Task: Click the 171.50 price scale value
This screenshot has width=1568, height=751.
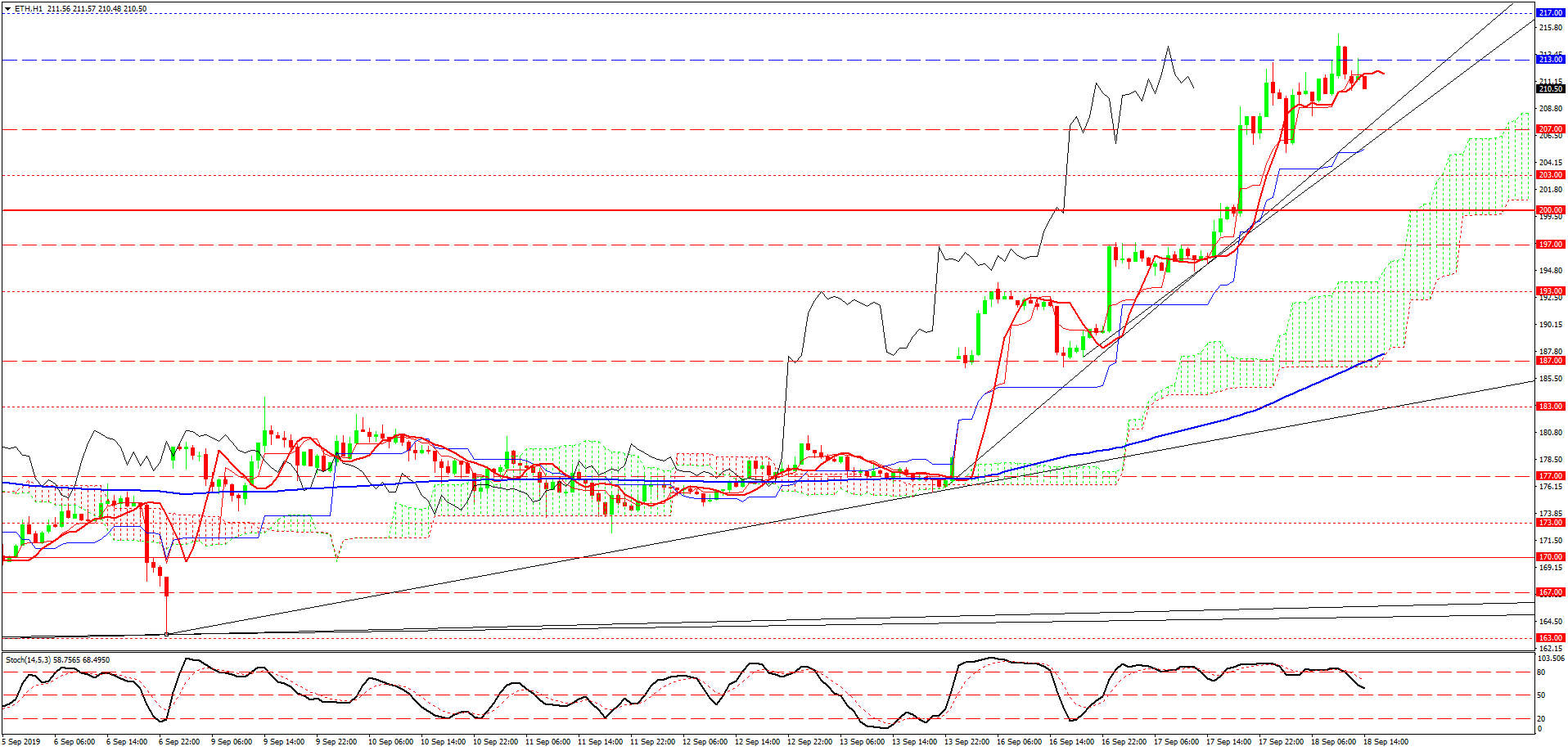Action: click(x=1551, y=541)
